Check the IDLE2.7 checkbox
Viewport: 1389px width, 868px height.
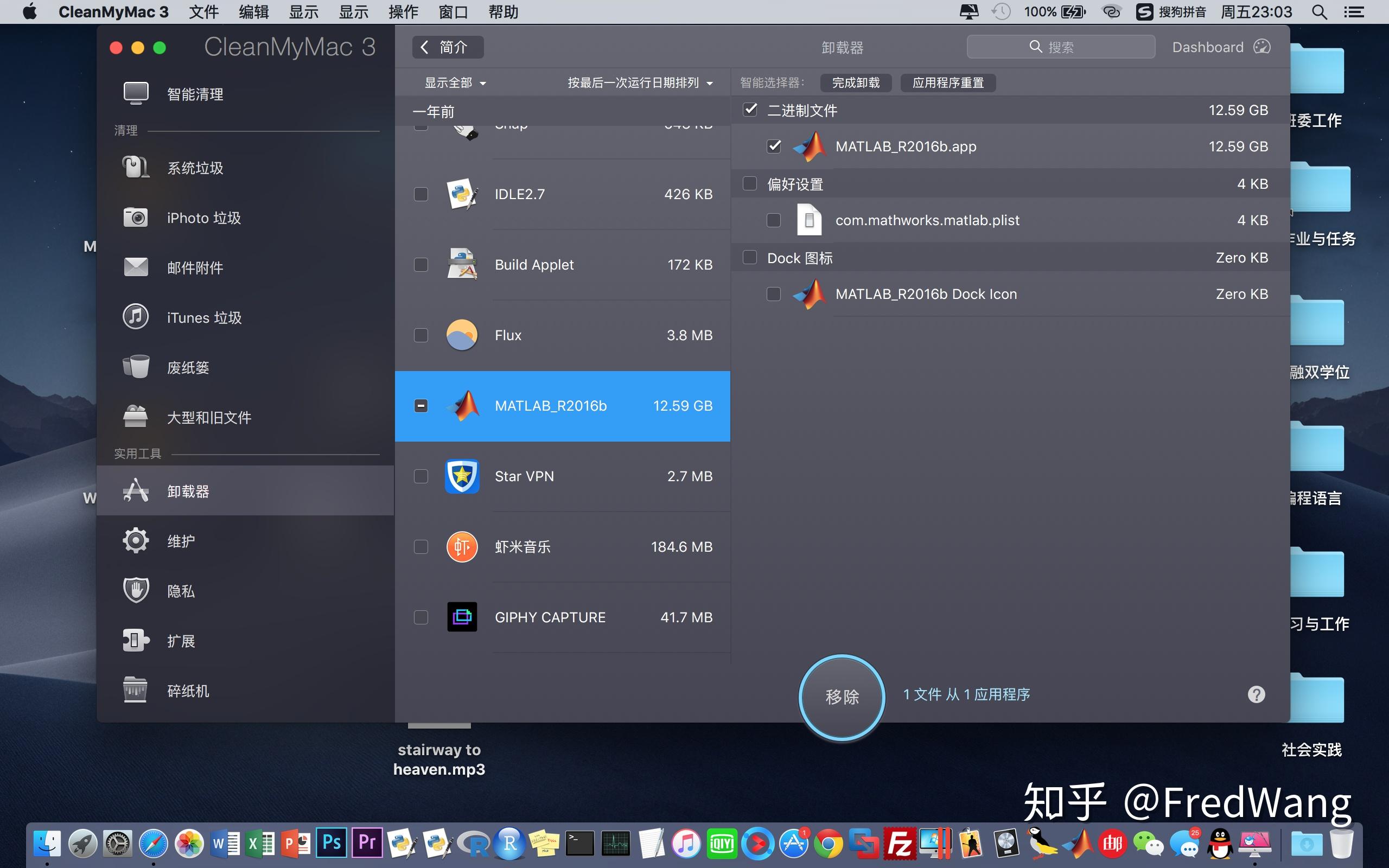[420, 194]
